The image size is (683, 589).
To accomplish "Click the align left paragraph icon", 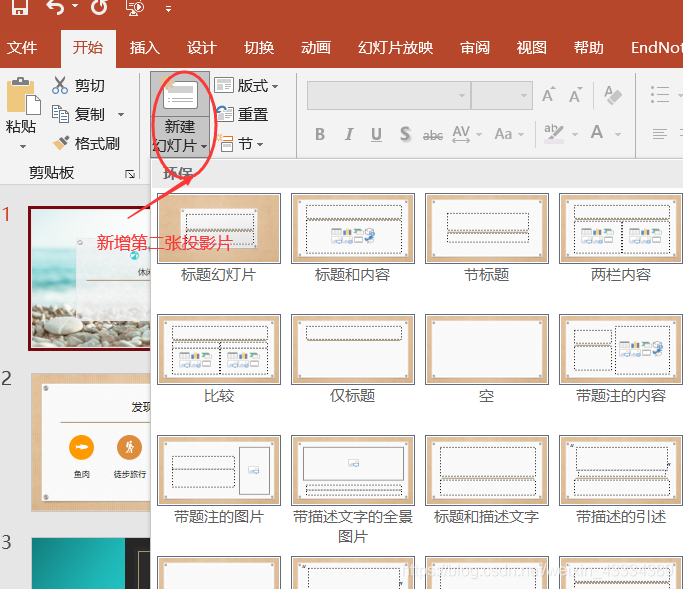I will coord(660,134).
